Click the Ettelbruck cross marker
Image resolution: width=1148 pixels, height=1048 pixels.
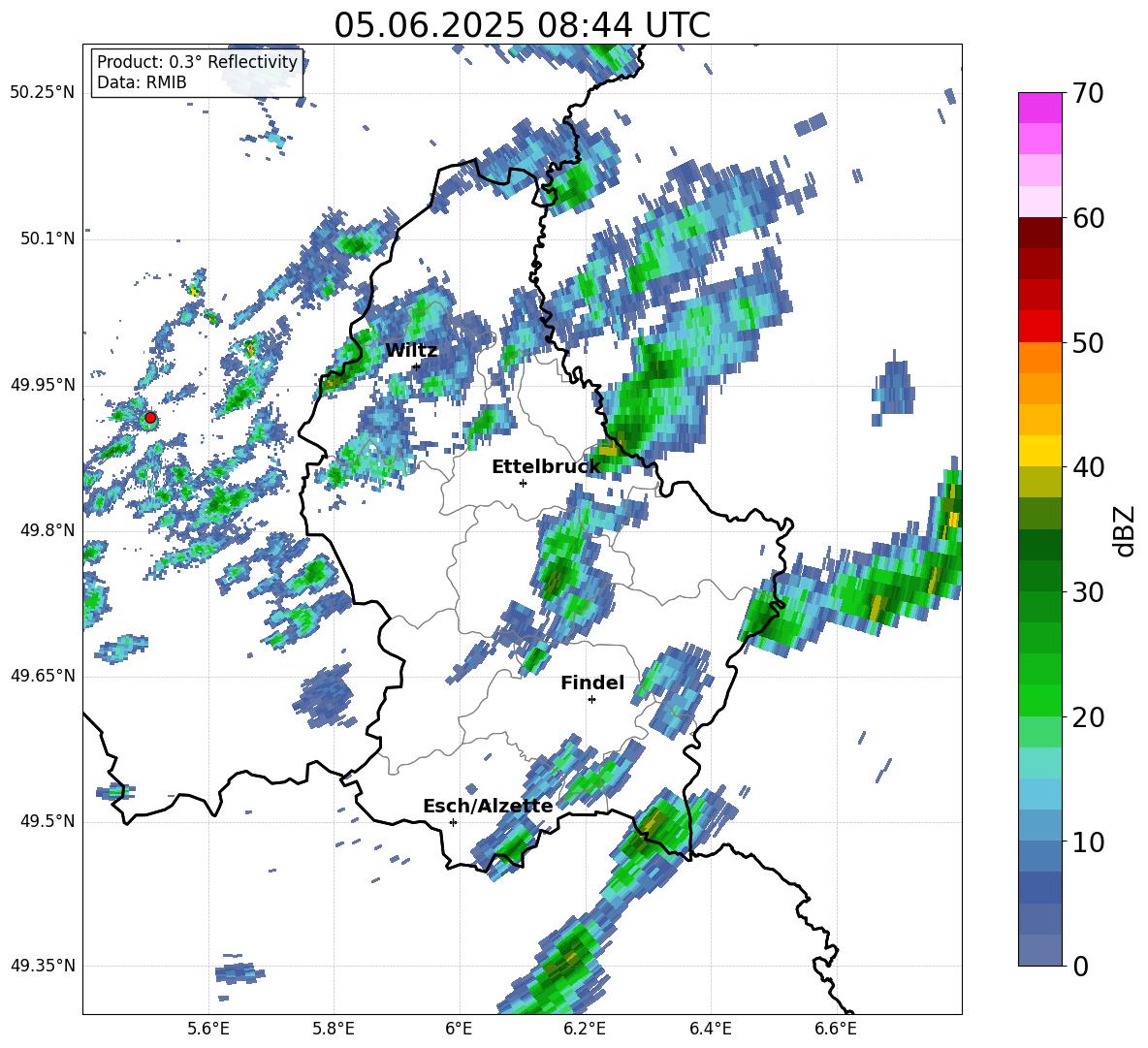tap(523, 483)
